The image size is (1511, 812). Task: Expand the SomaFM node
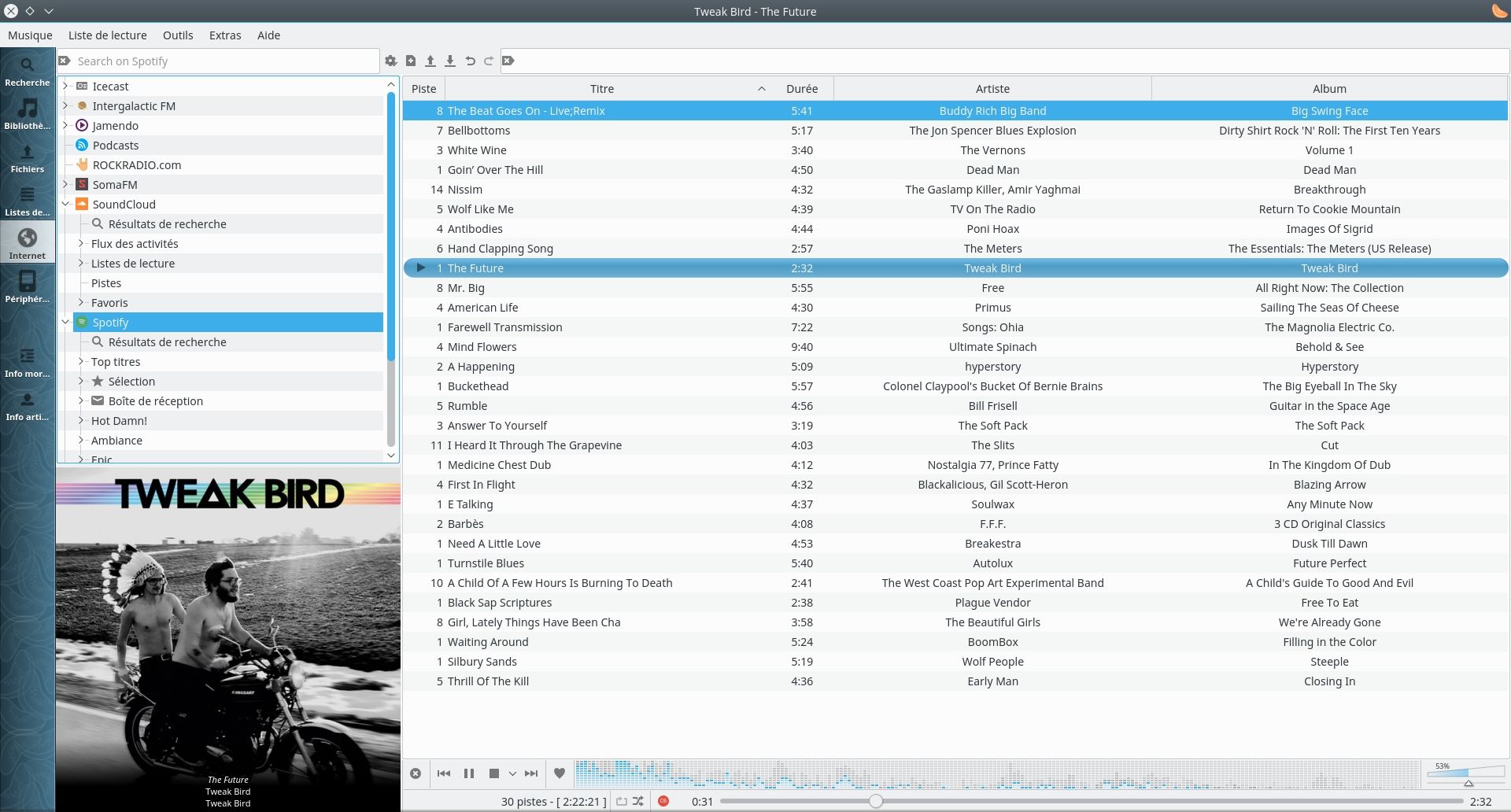66,184
